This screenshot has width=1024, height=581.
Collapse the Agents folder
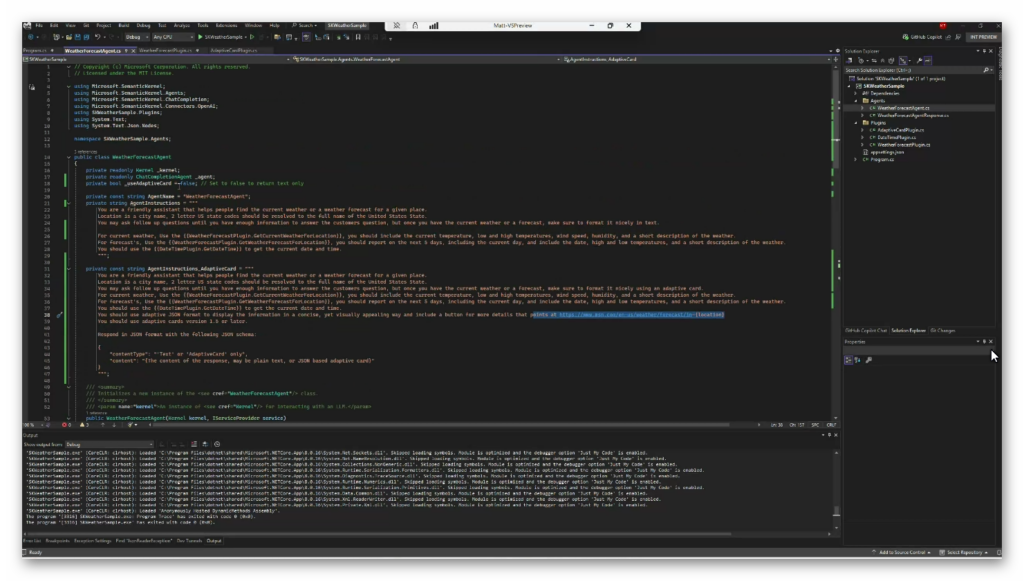click(x=856, y=101)
